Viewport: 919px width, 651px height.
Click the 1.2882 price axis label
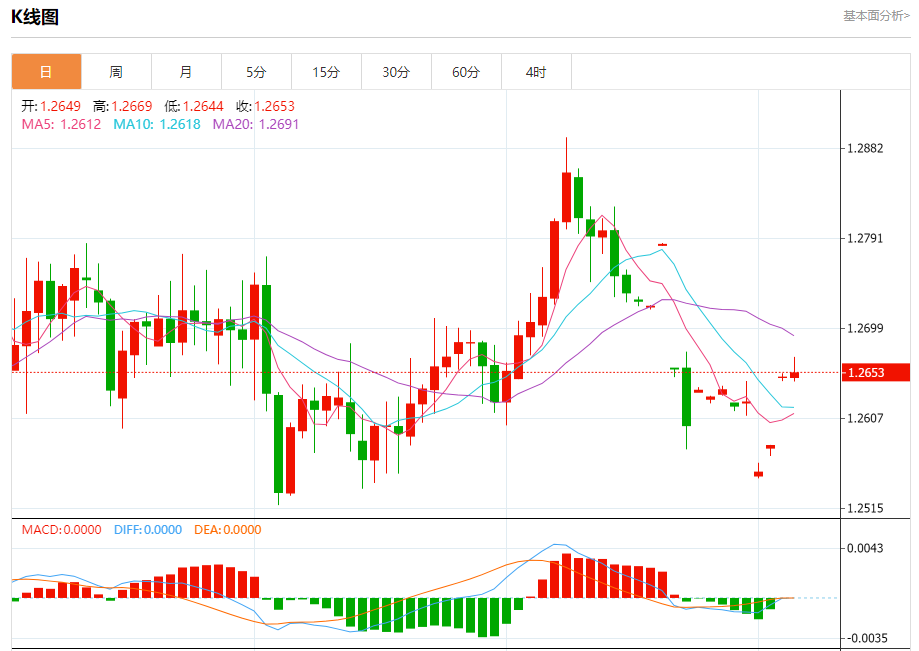865,148
